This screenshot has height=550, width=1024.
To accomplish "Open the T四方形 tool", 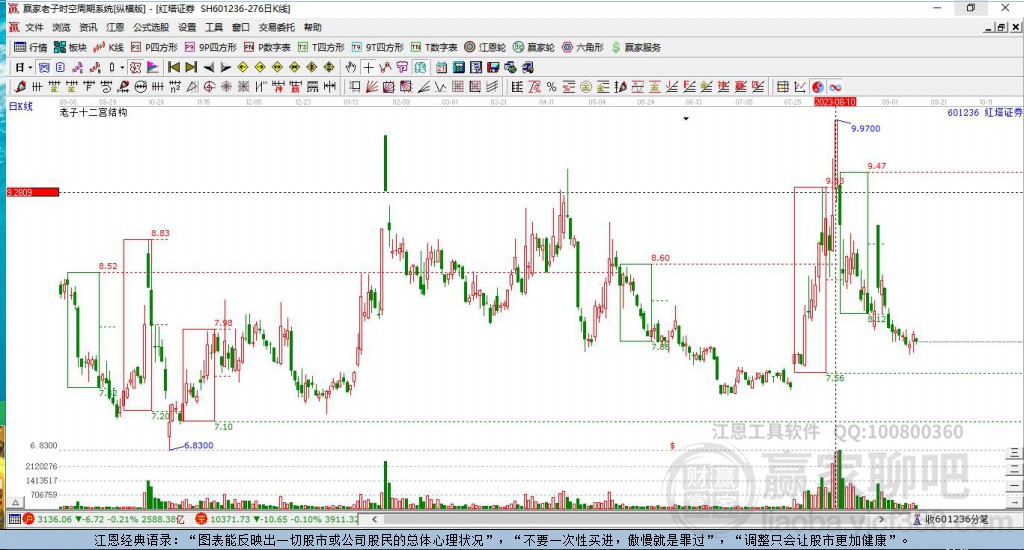I will pyautogui.click(x=321, y=47).
